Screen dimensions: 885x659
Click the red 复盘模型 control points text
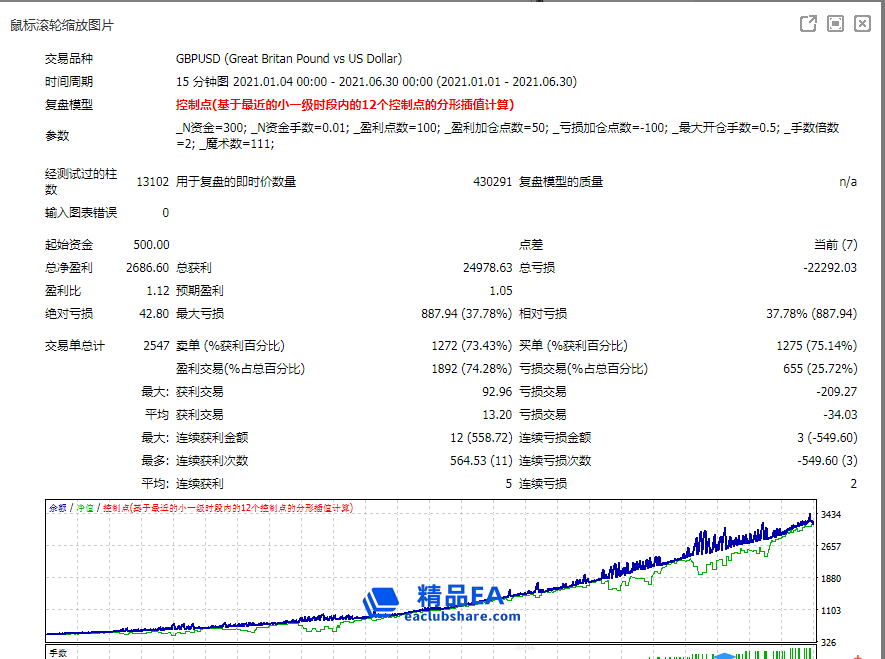point(345,104)
